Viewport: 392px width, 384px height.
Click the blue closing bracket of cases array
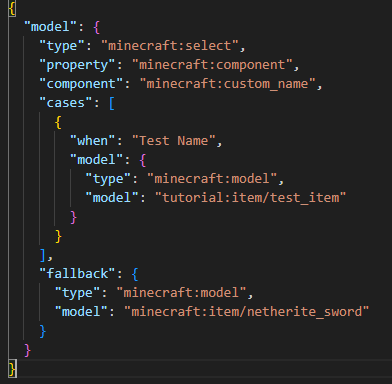pos(43,255)
